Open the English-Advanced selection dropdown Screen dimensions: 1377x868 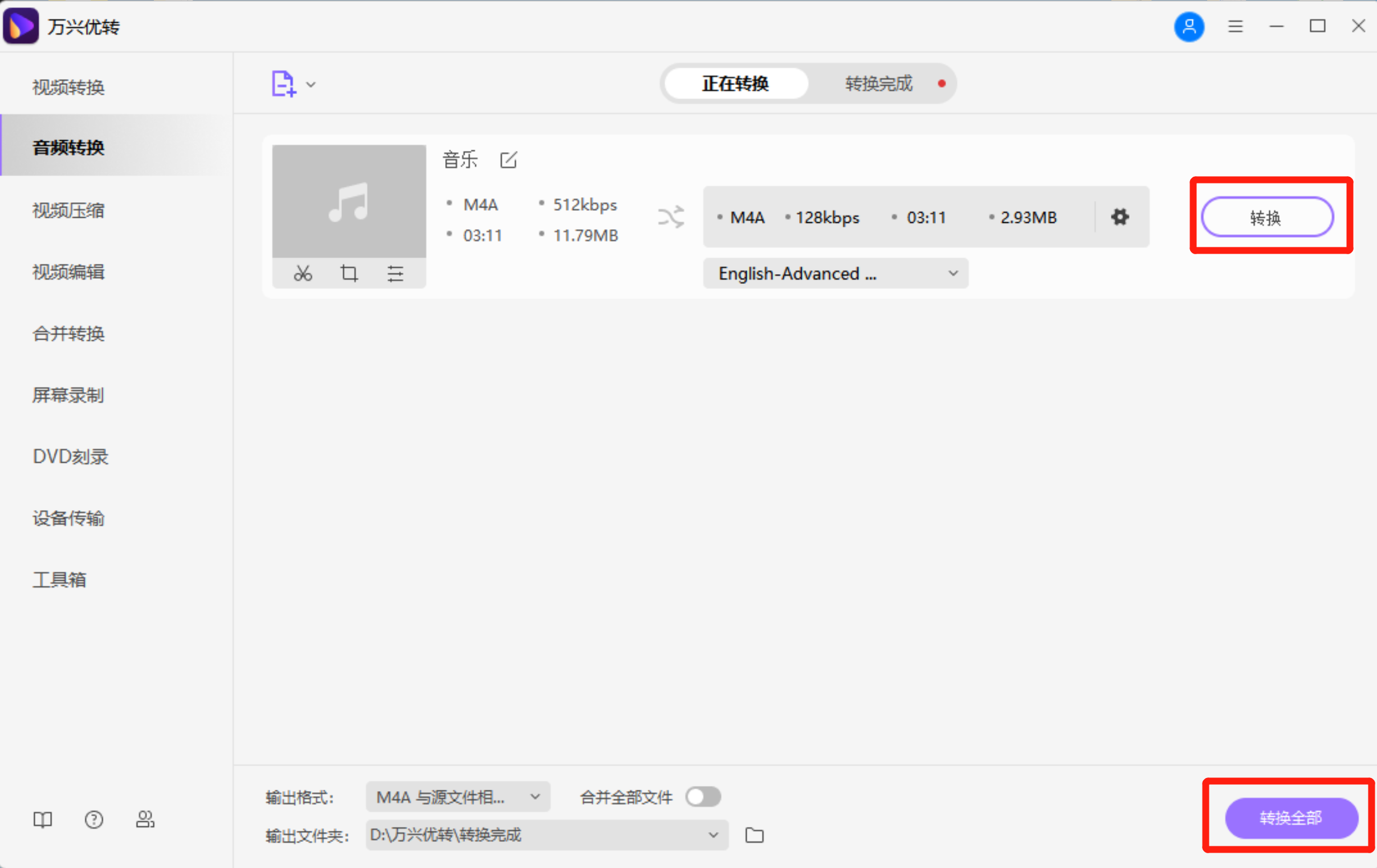pyautogui.click(x=835, y=274)
